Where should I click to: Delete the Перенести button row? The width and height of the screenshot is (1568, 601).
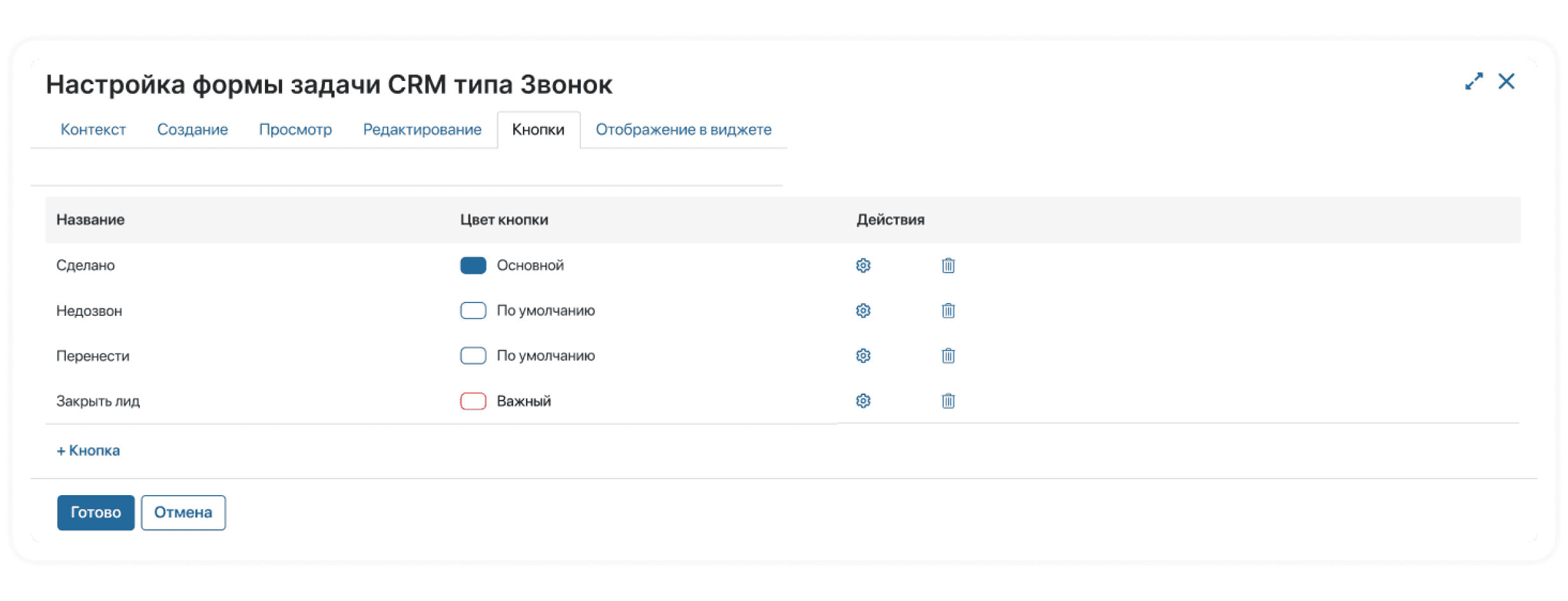click(x=948, y=356)
